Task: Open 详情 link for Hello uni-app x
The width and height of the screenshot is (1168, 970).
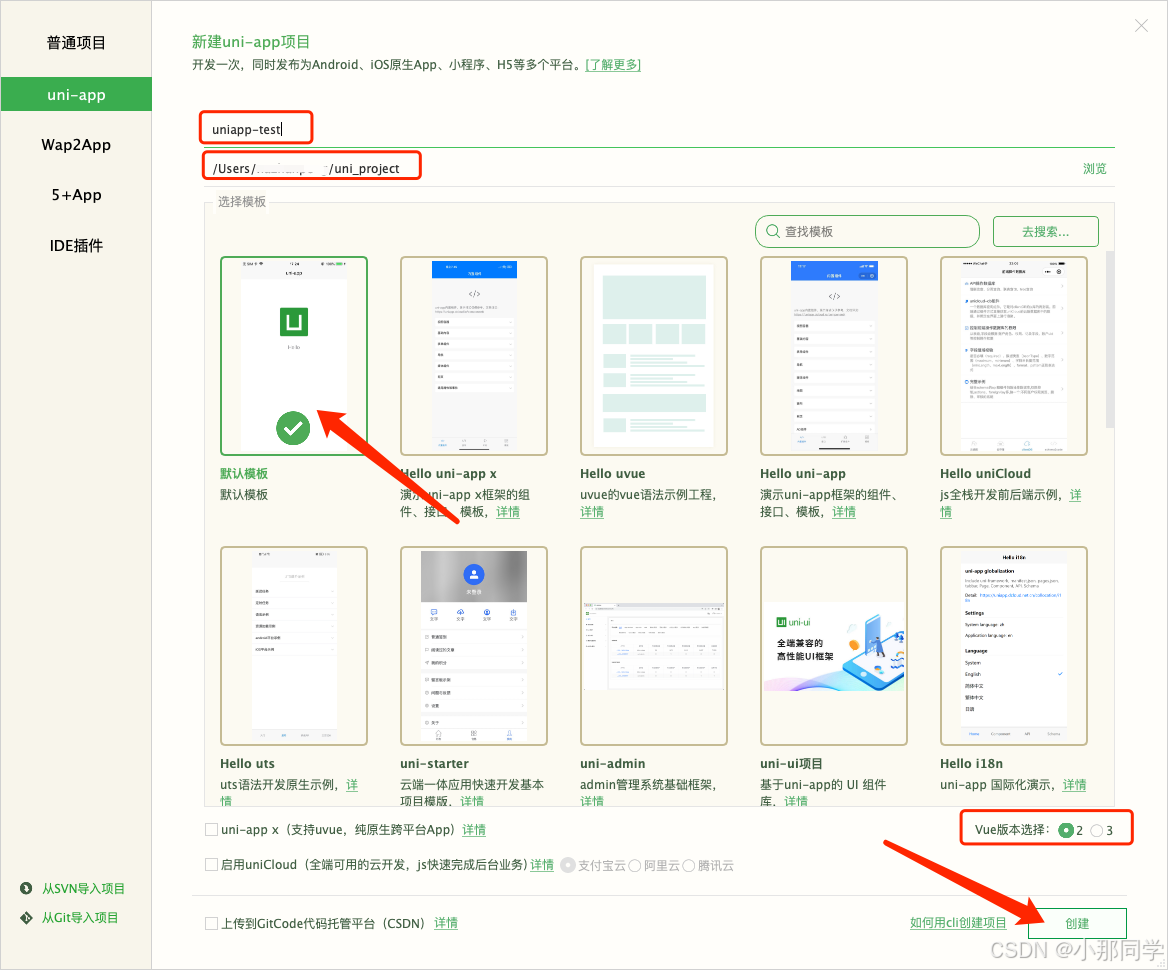Action: (x=508, y=512)
